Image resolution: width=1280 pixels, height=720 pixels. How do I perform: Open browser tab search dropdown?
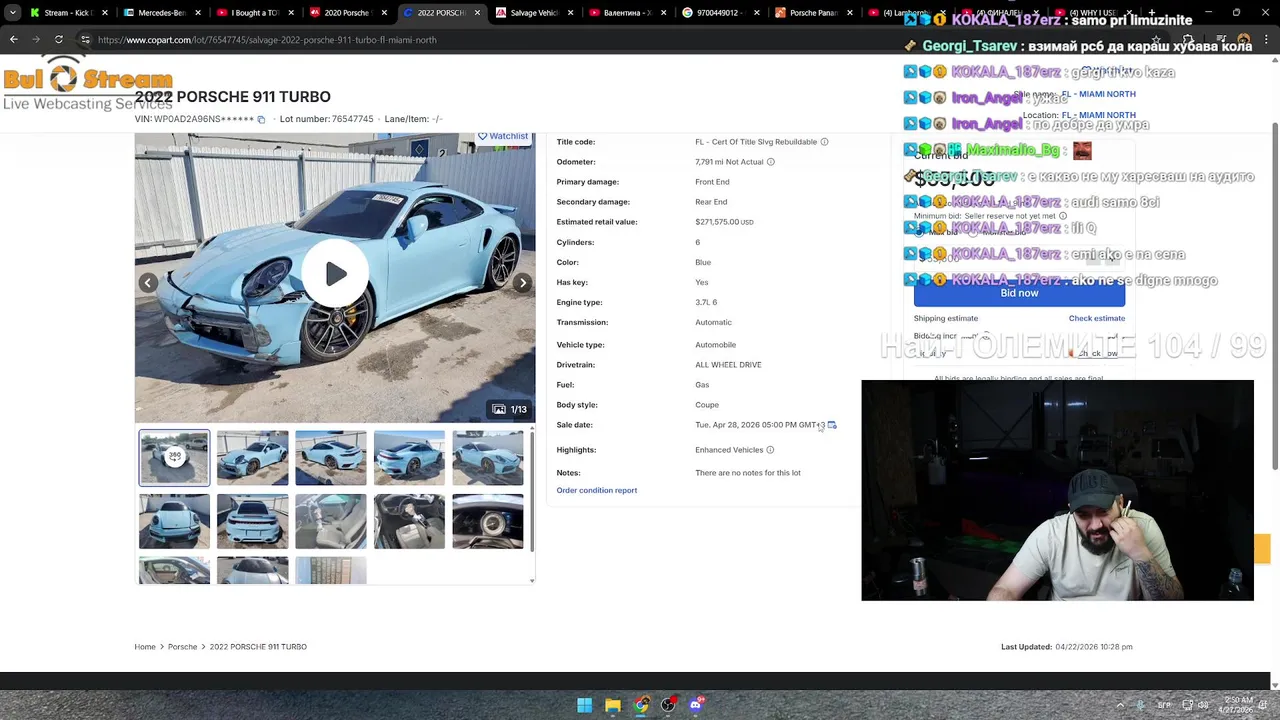tap(13, 13)
